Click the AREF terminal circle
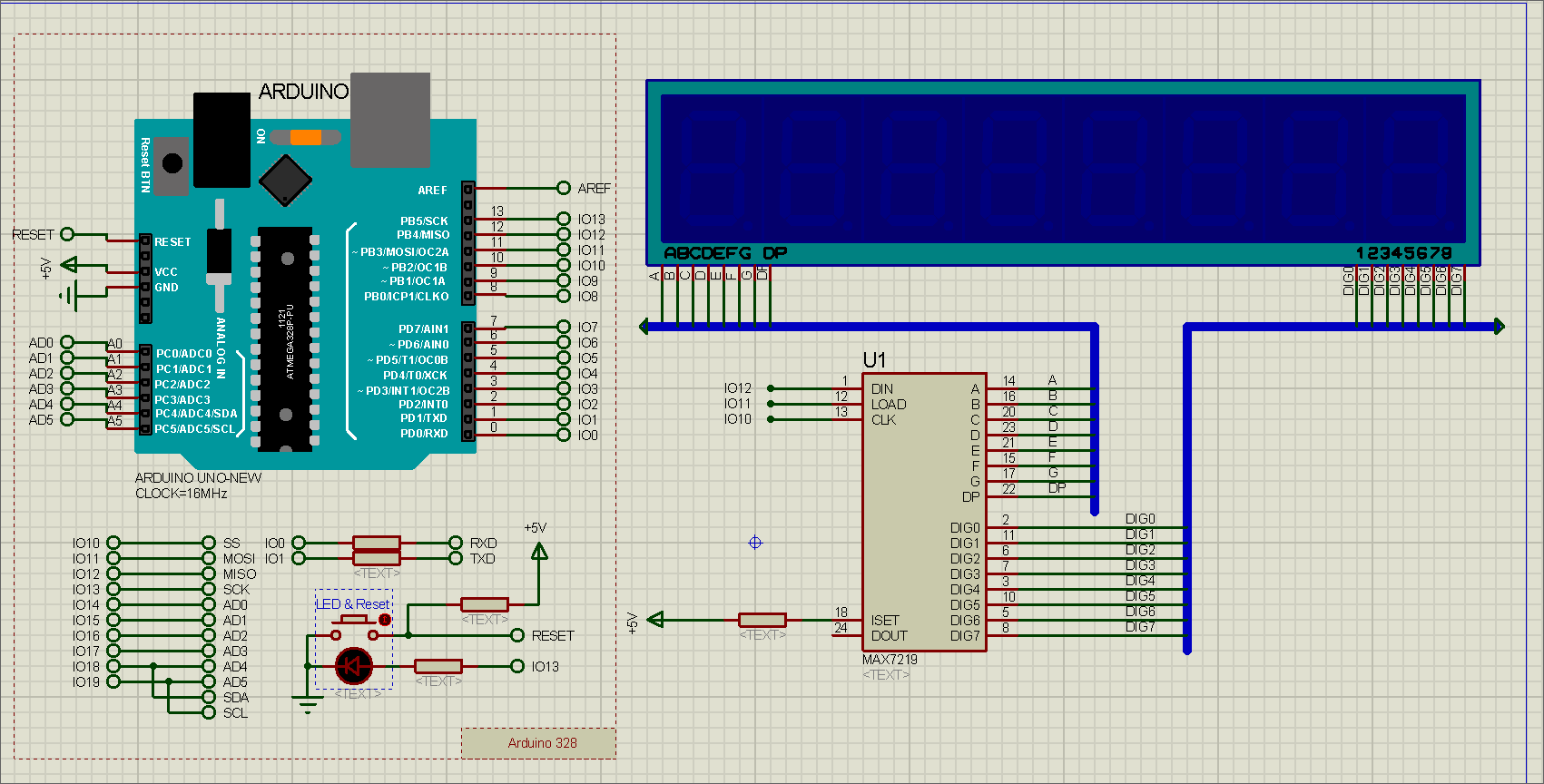This screenshot has width=1544, height=784. [x=564, y=188]
